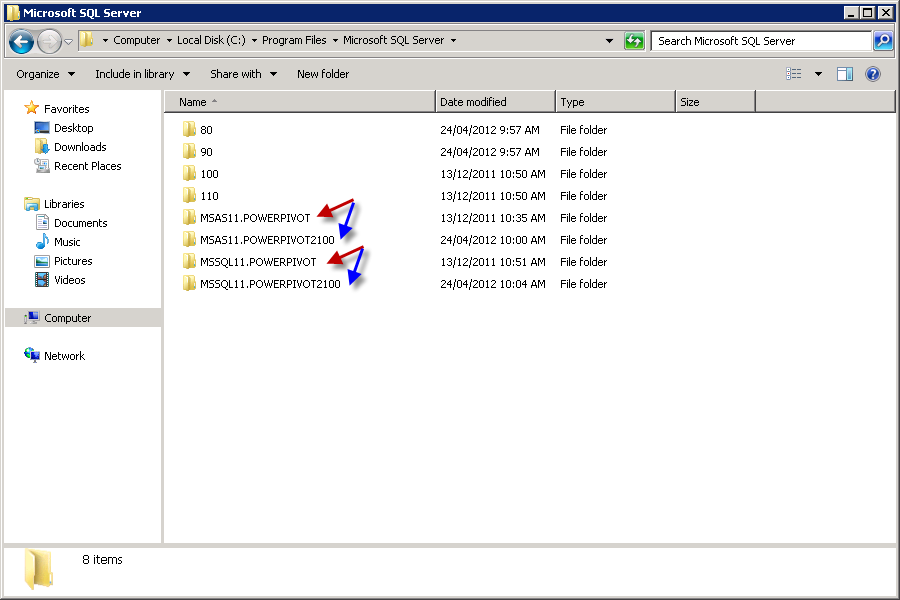Open Desktop in the navigation pane
This screenshot has width=900, height=600.
click(73, 128)
